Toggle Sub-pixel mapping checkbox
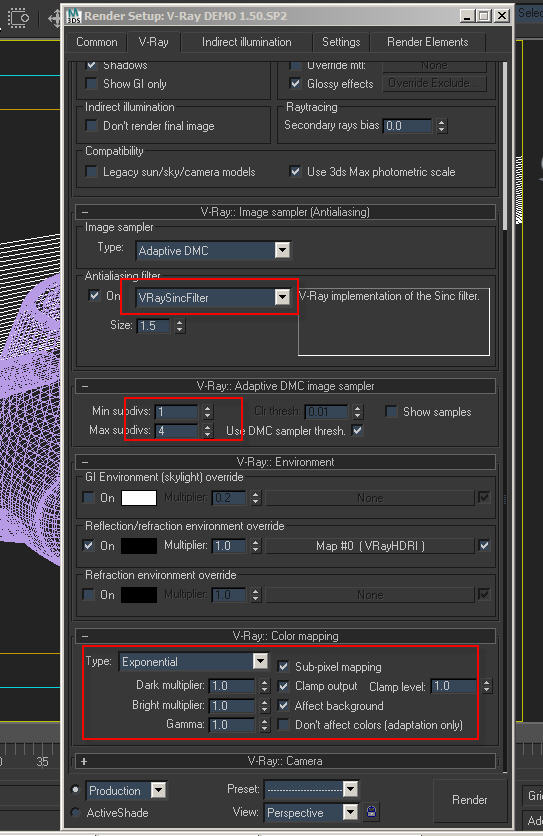Screen dimensions: 543x836 [x=283, y=666]
